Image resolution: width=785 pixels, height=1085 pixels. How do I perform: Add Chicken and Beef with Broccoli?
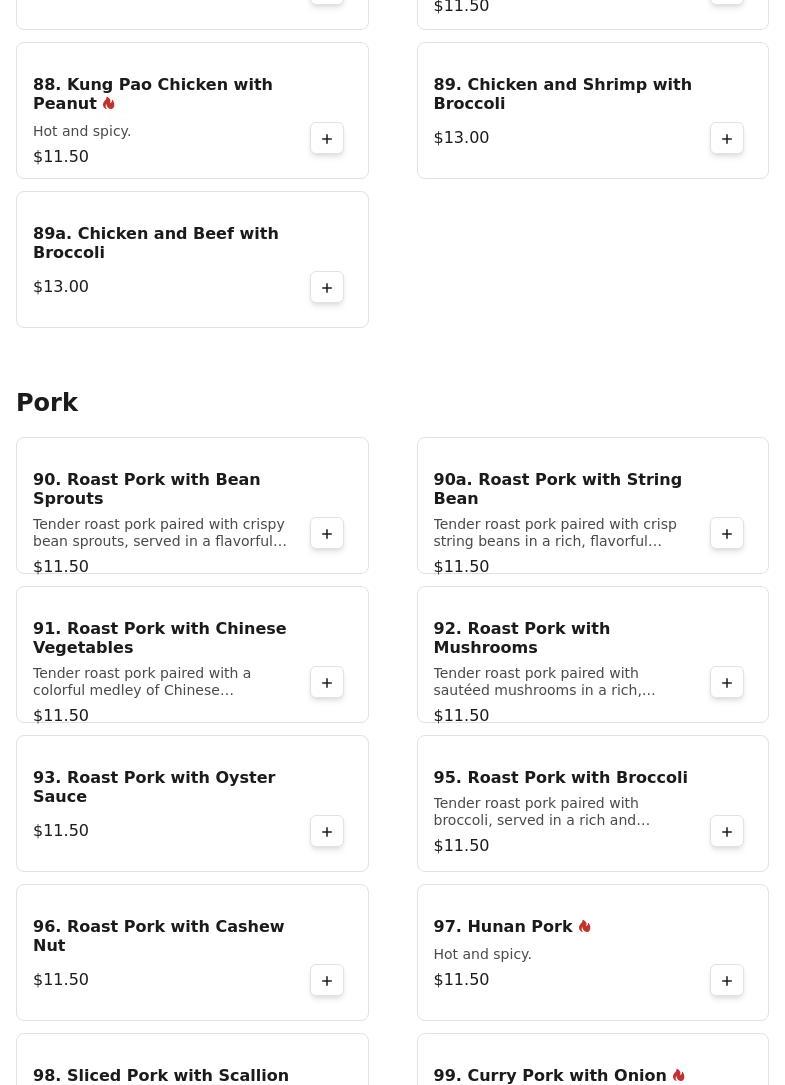click(x=327, y=288)
